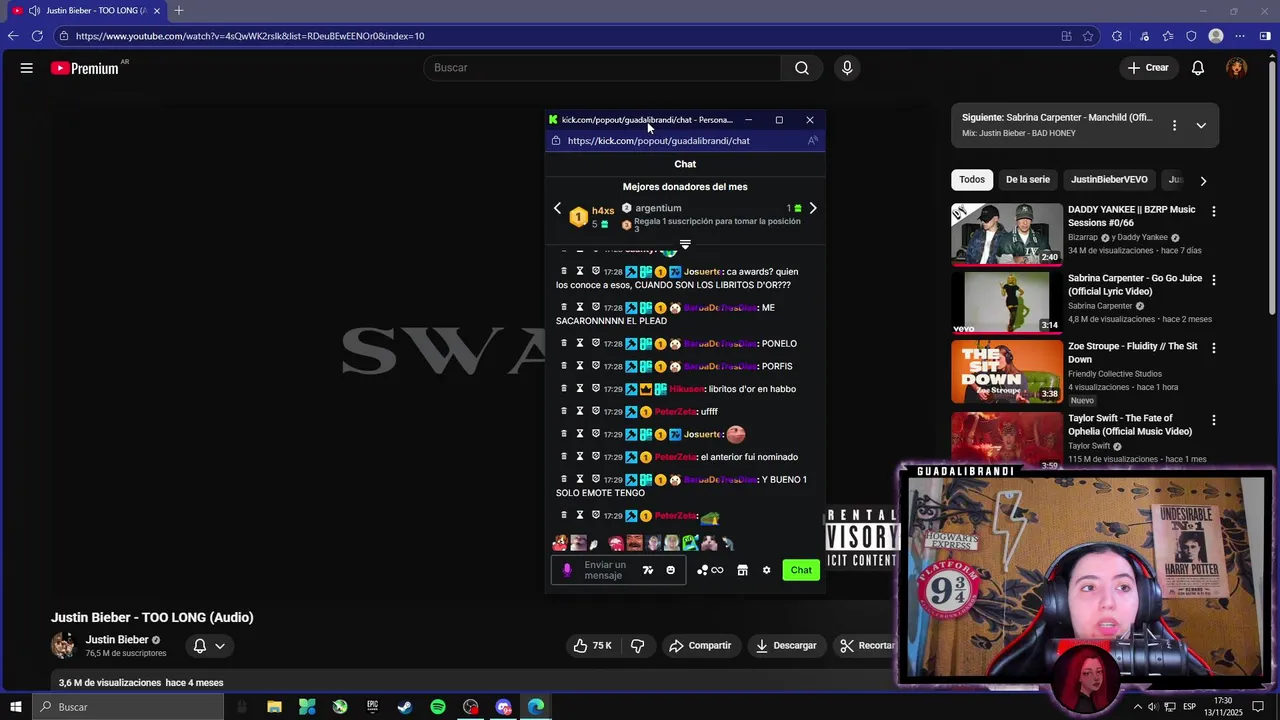Screen dimensions: 1280x720
Task: Open the YouTube hamburger guide menu
Action: click(27, 68)
